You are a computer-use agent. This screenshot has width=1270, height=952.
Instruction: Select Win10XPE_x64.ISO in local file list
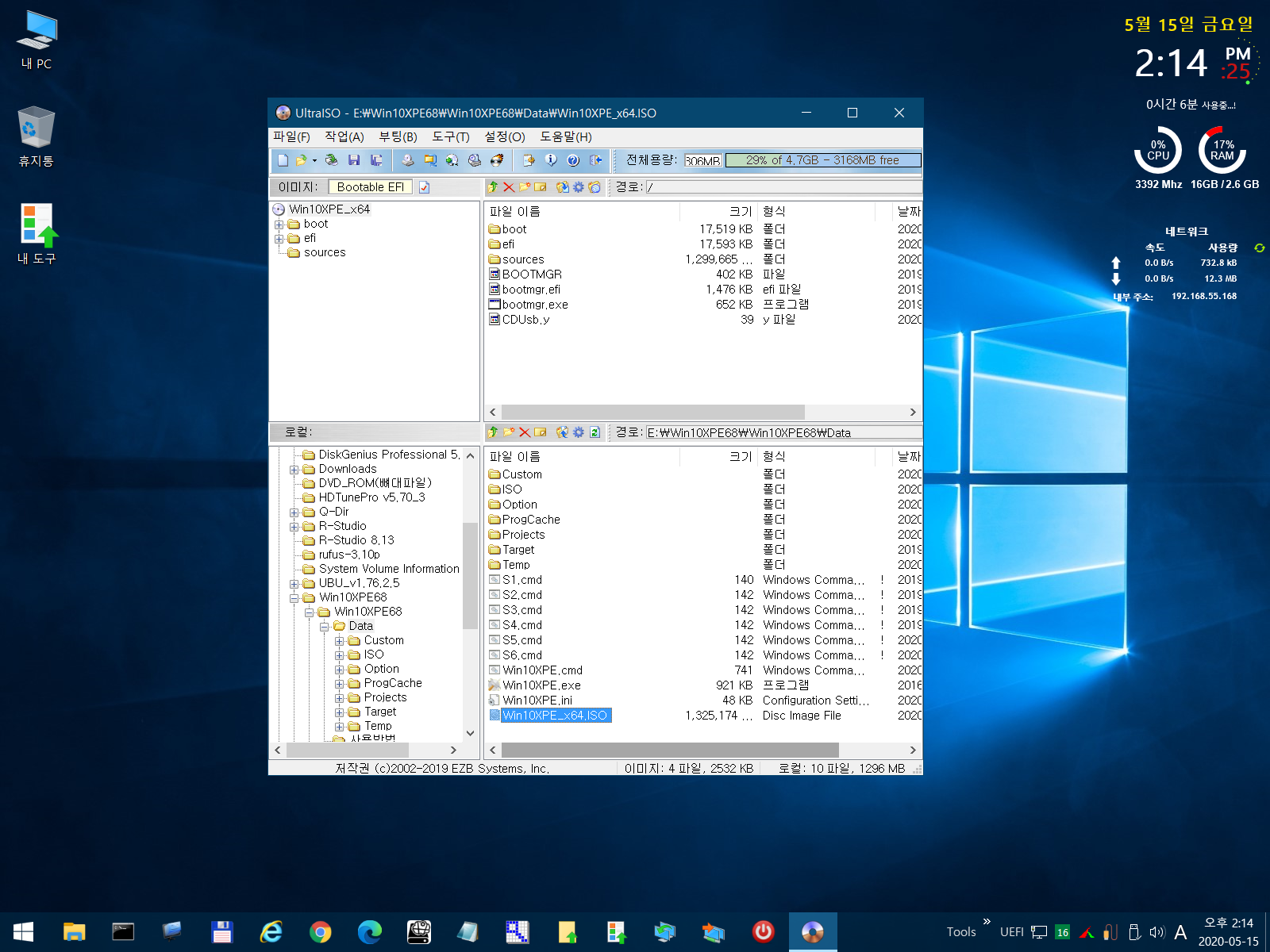point(554,716)
